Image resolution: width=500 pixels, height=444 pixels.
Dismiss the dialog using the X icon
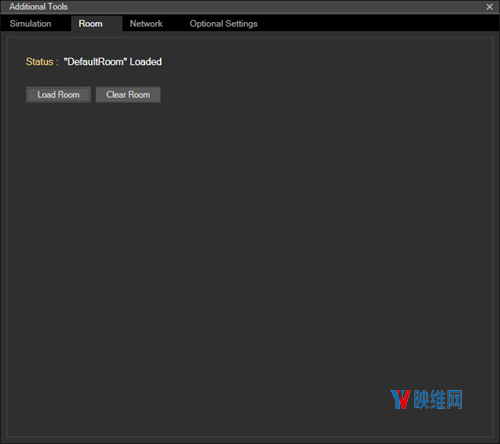click(489, 7)
